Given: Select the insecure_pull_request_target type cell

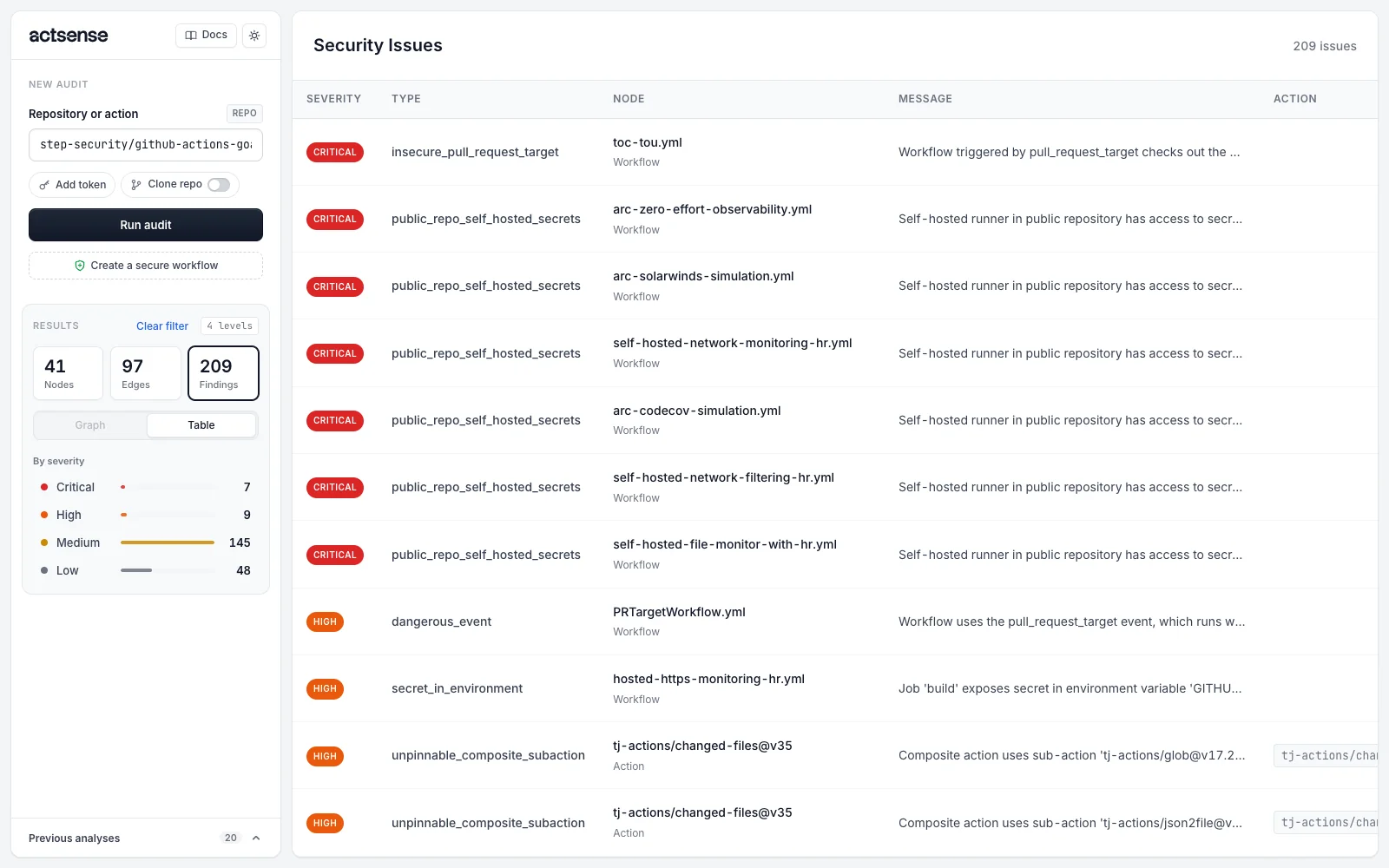Looking at the screenshot, I should (475, 152).
